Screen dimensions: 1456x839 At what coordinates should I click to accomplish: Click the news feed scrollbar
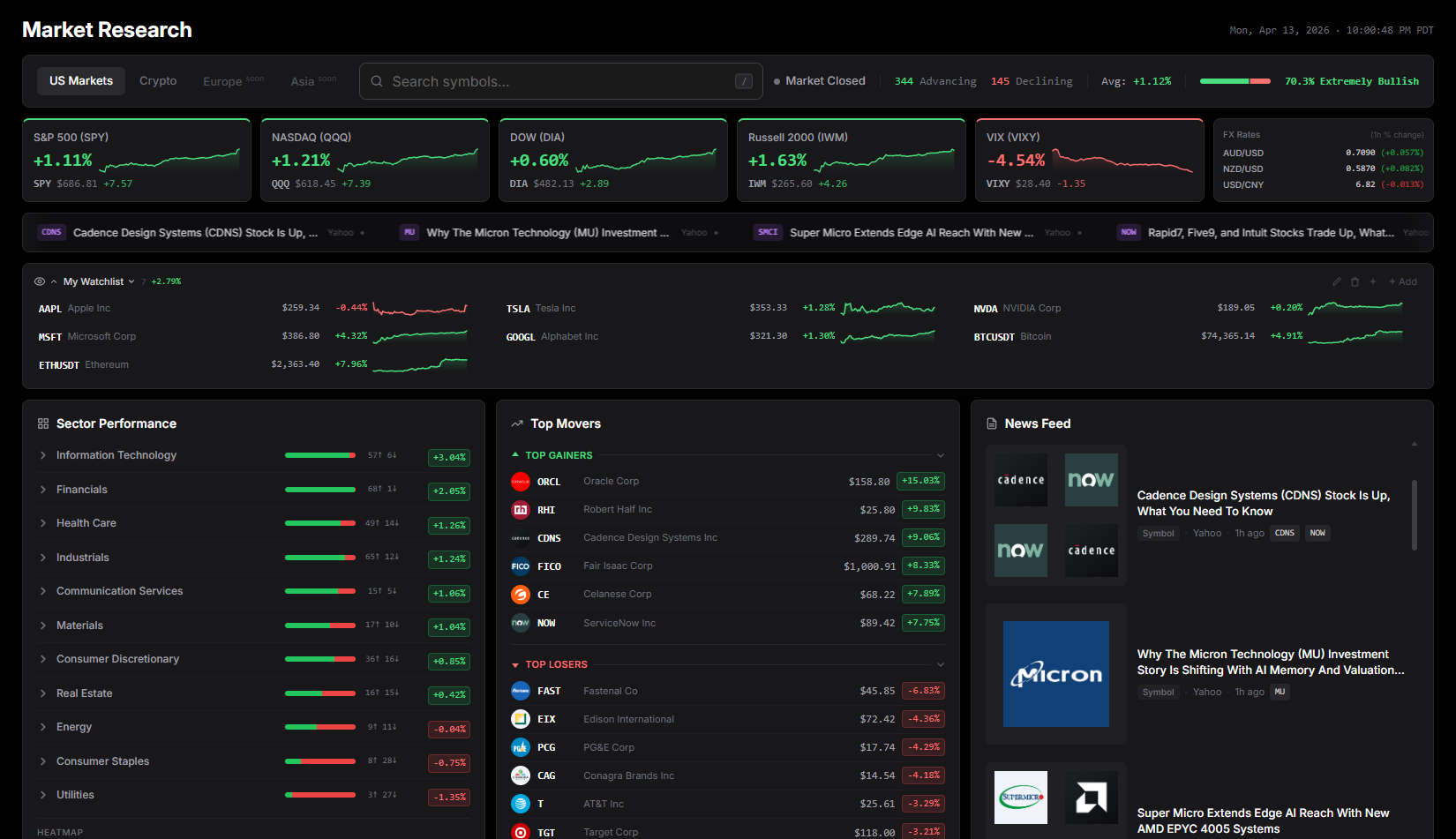[x=1415, y=515]
